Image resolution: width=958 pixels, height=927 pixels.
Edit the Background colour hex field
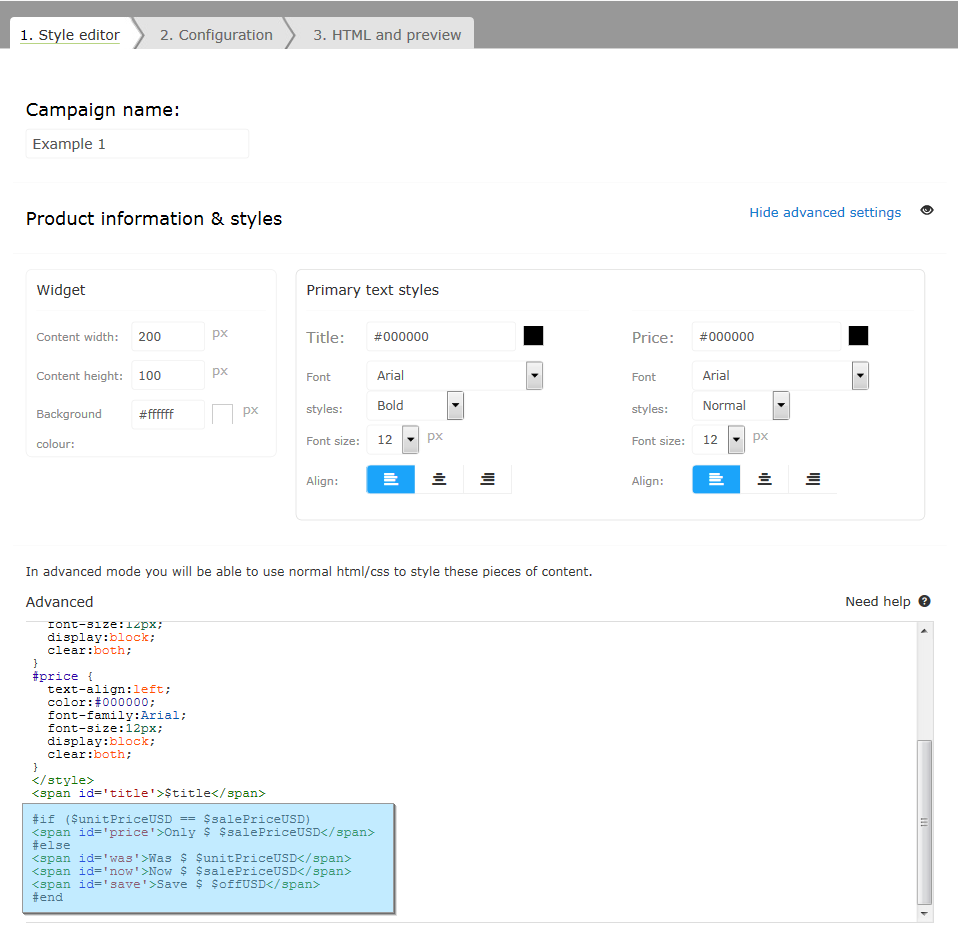tap(167, 414)
